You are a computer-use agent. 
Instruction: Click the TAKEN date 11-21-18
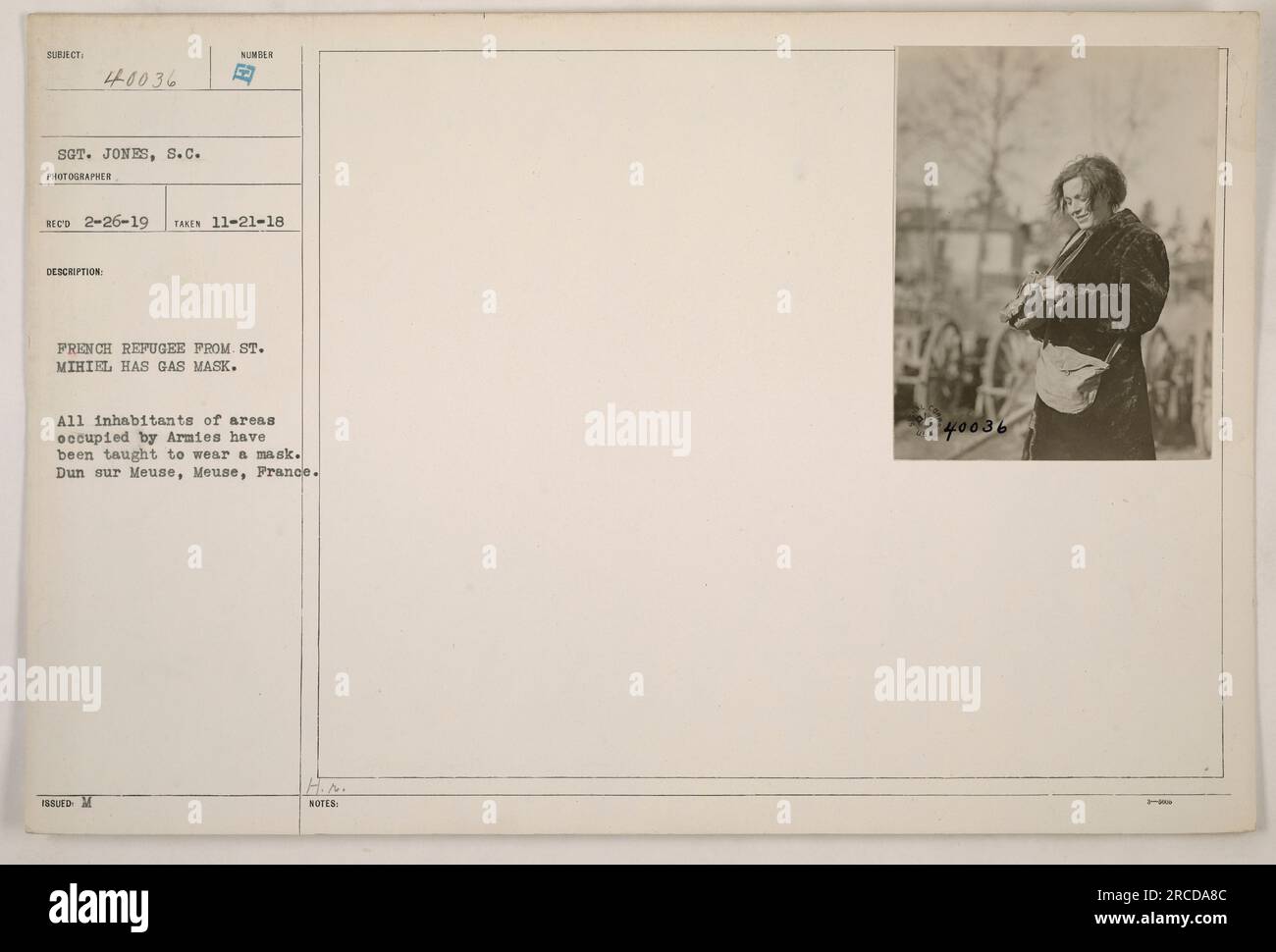(x=246, y=222)
